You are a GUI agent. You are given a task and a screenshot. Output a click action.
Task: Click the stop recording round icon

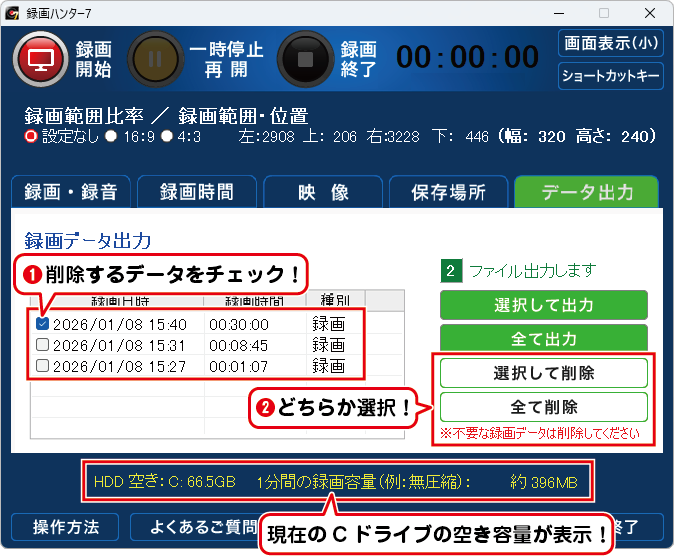(x=305, y=59)
